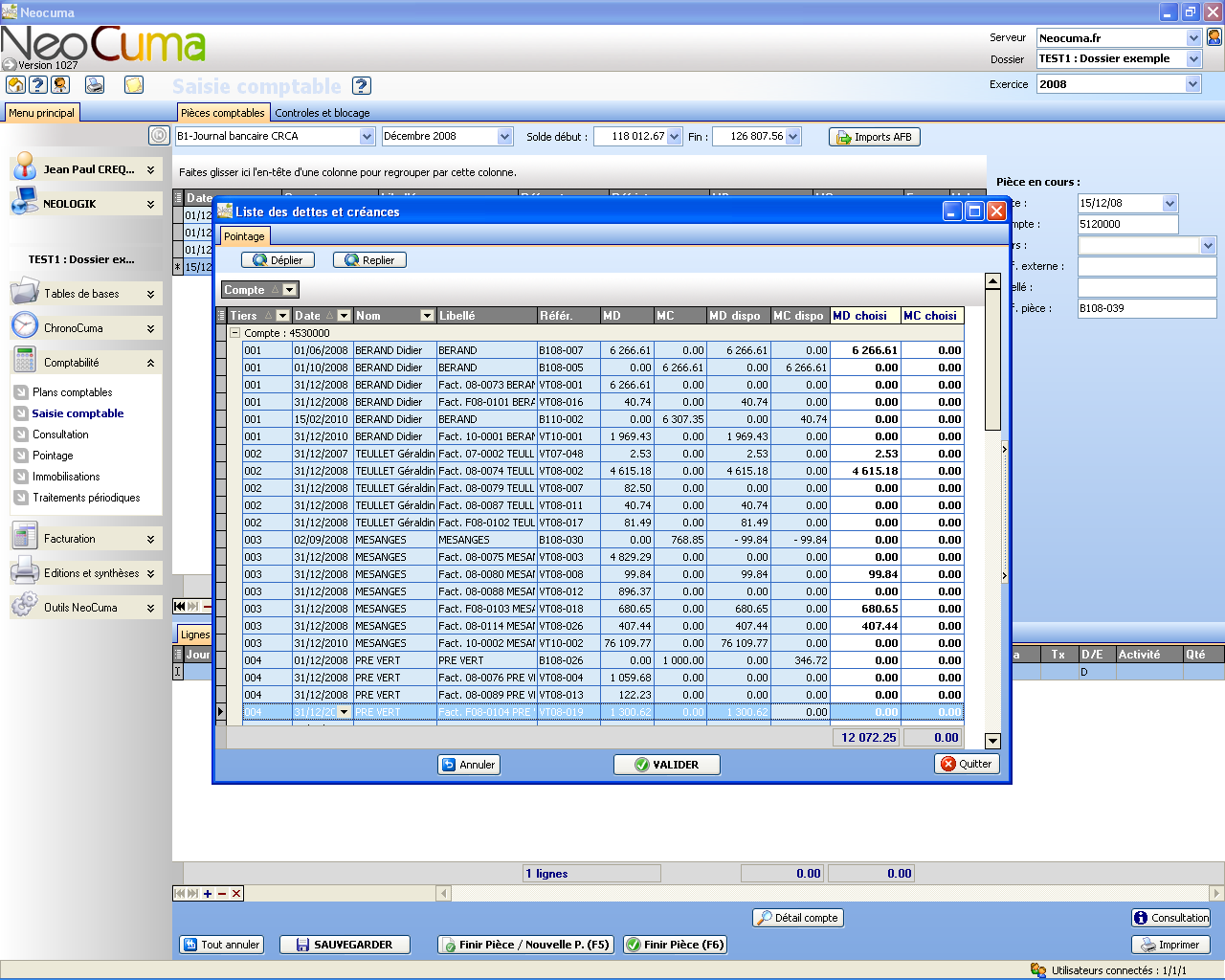Open Immobilisations in the sidebar menu
The height and width of the screenshot is (980, 1225).
pos(66,477)
